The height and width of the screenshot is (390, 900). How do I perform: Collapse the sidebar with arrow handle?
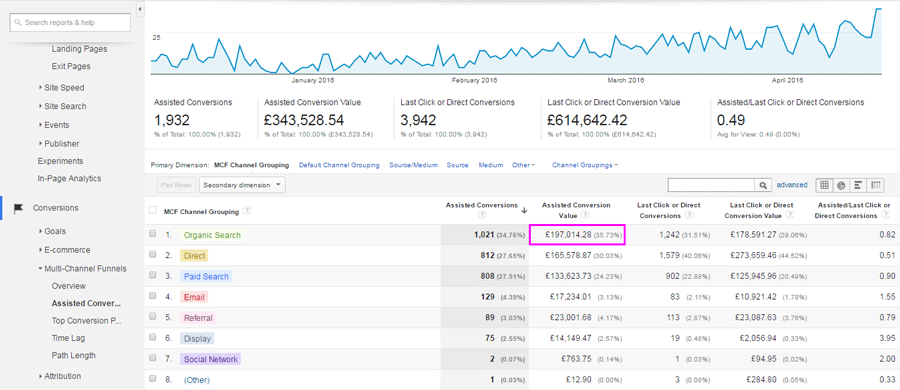pos(141,9)
